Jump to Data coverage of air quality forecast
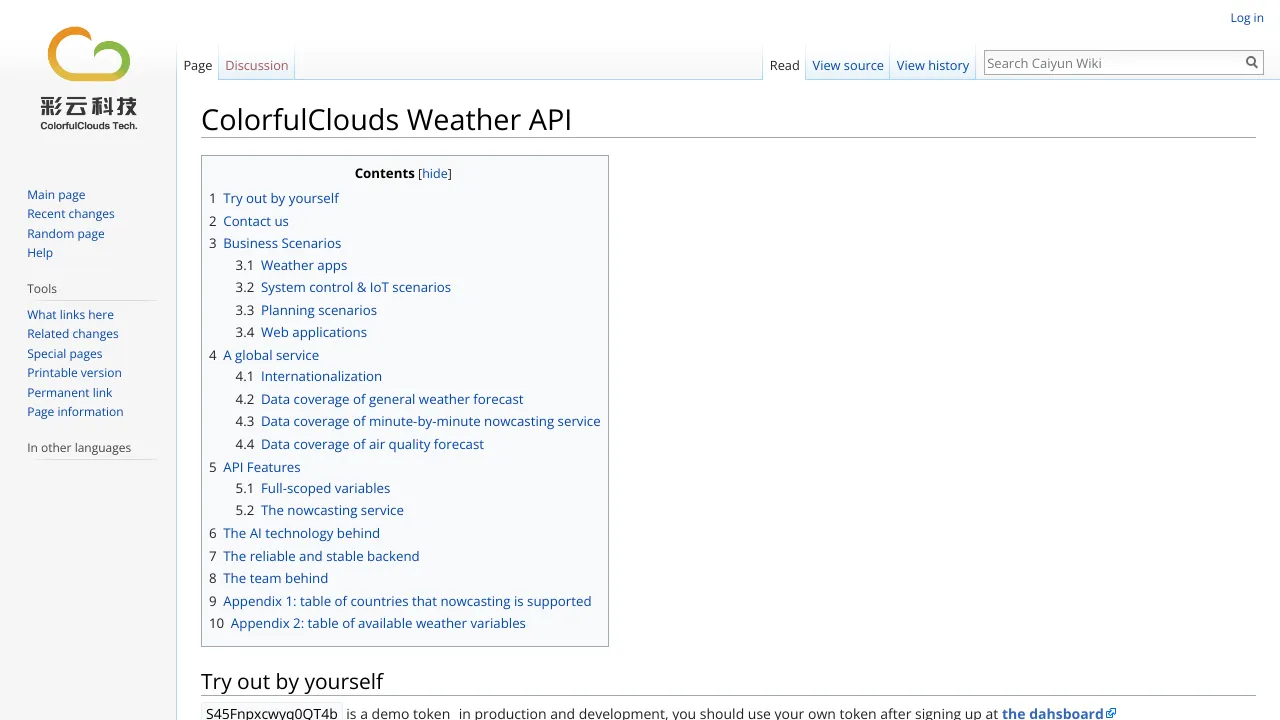 [x=360, y=444]
